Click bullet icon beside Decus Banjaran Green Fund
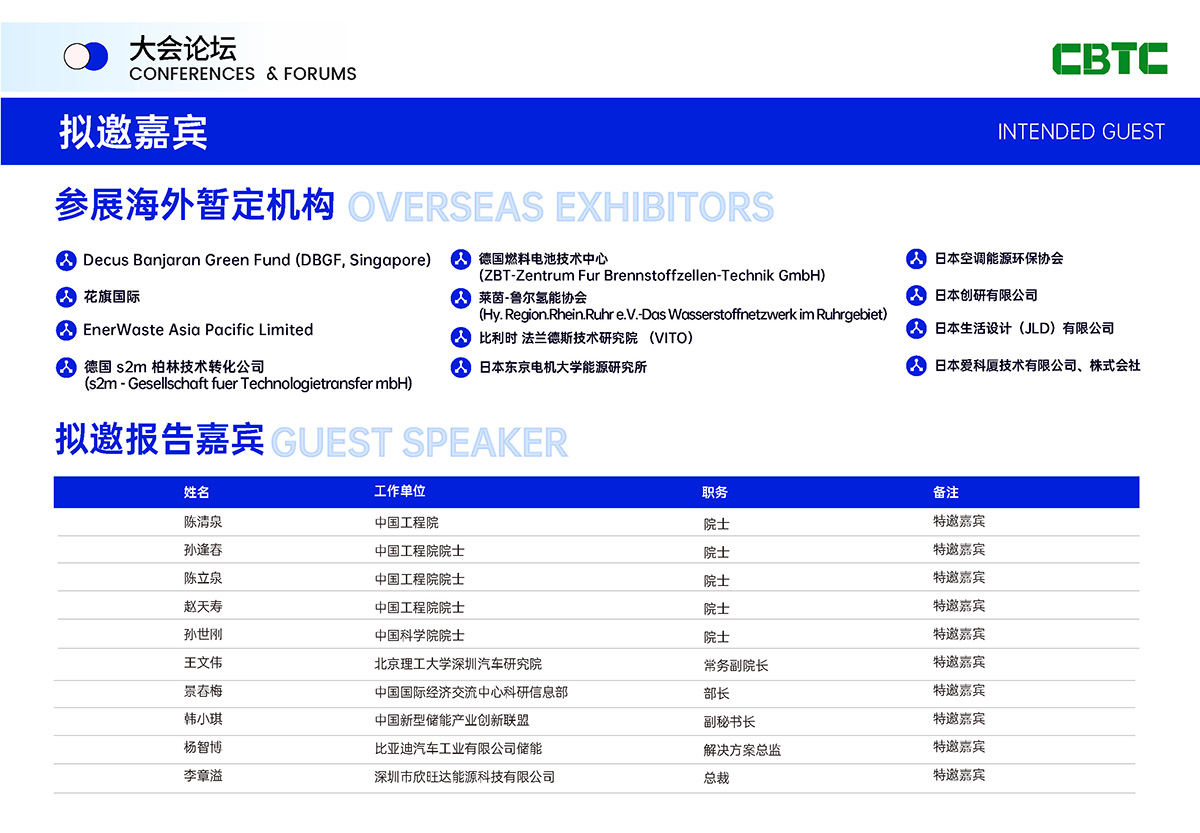 (66, 261)
